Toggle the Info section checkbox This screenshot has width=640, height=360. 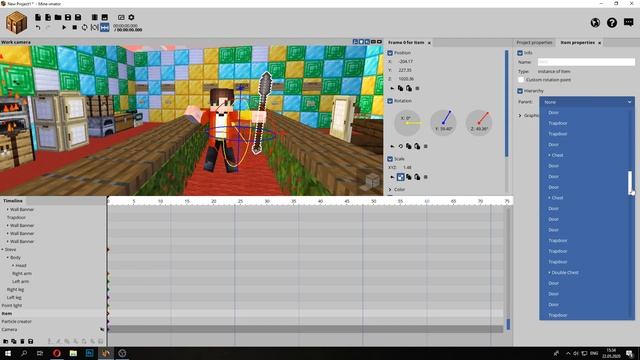coord(520,53)
